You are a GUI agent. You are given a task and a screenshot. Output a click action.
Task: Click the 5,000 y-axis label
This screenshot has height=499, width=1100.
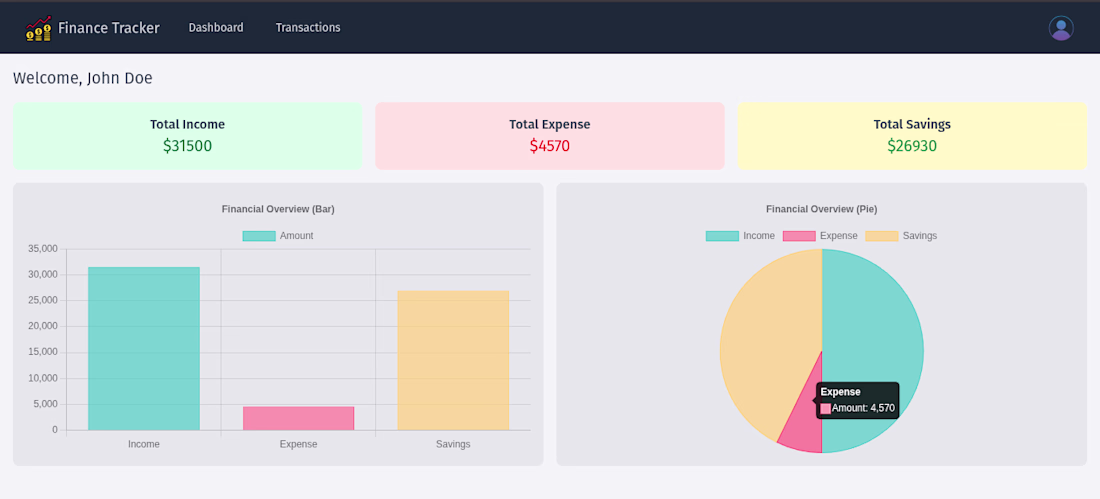pyautogui.click(x=46, y=404)
